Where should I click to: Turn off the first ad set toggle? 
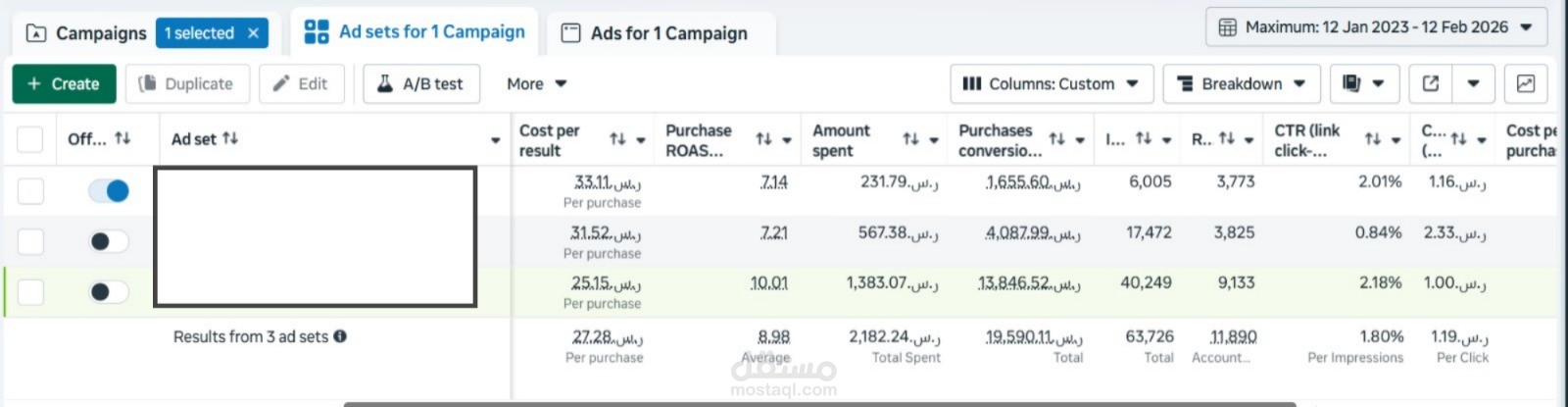coord(109,191)
